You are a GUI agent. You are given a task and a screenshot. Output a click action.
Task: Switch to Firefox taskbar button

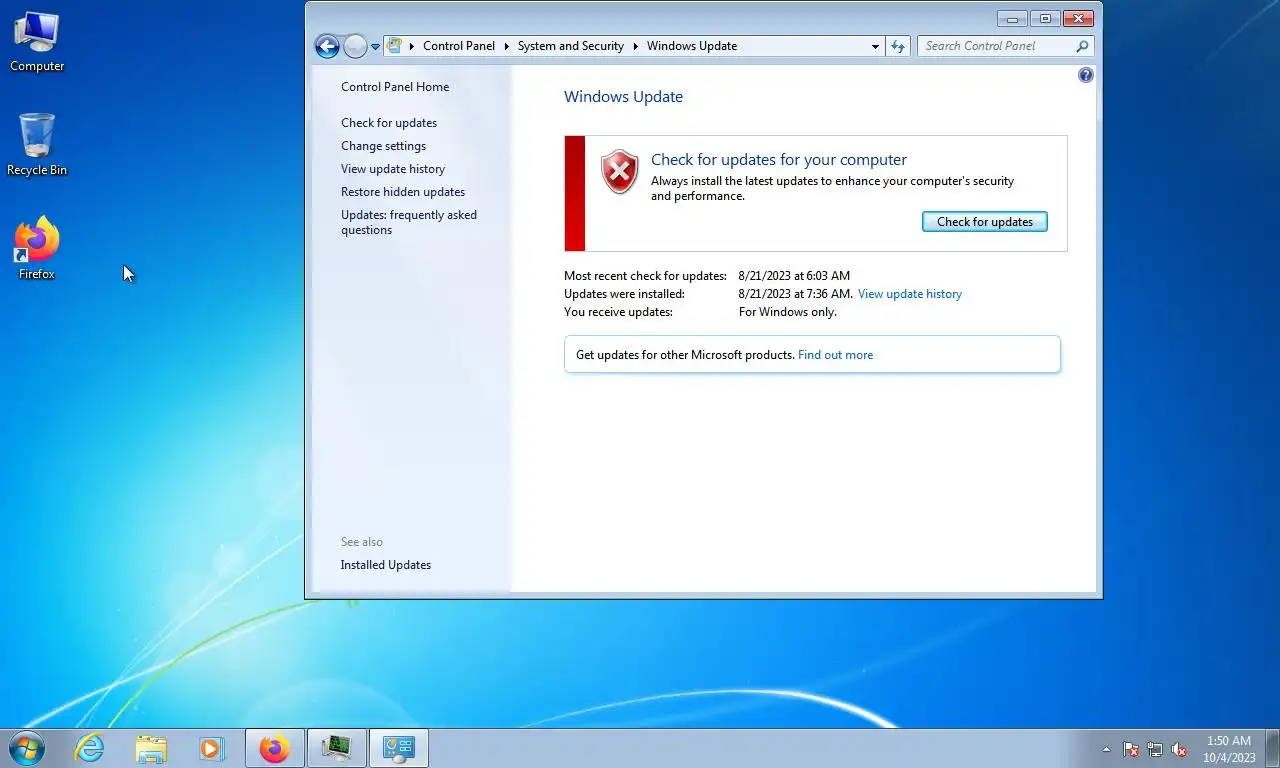click(274, 748)
